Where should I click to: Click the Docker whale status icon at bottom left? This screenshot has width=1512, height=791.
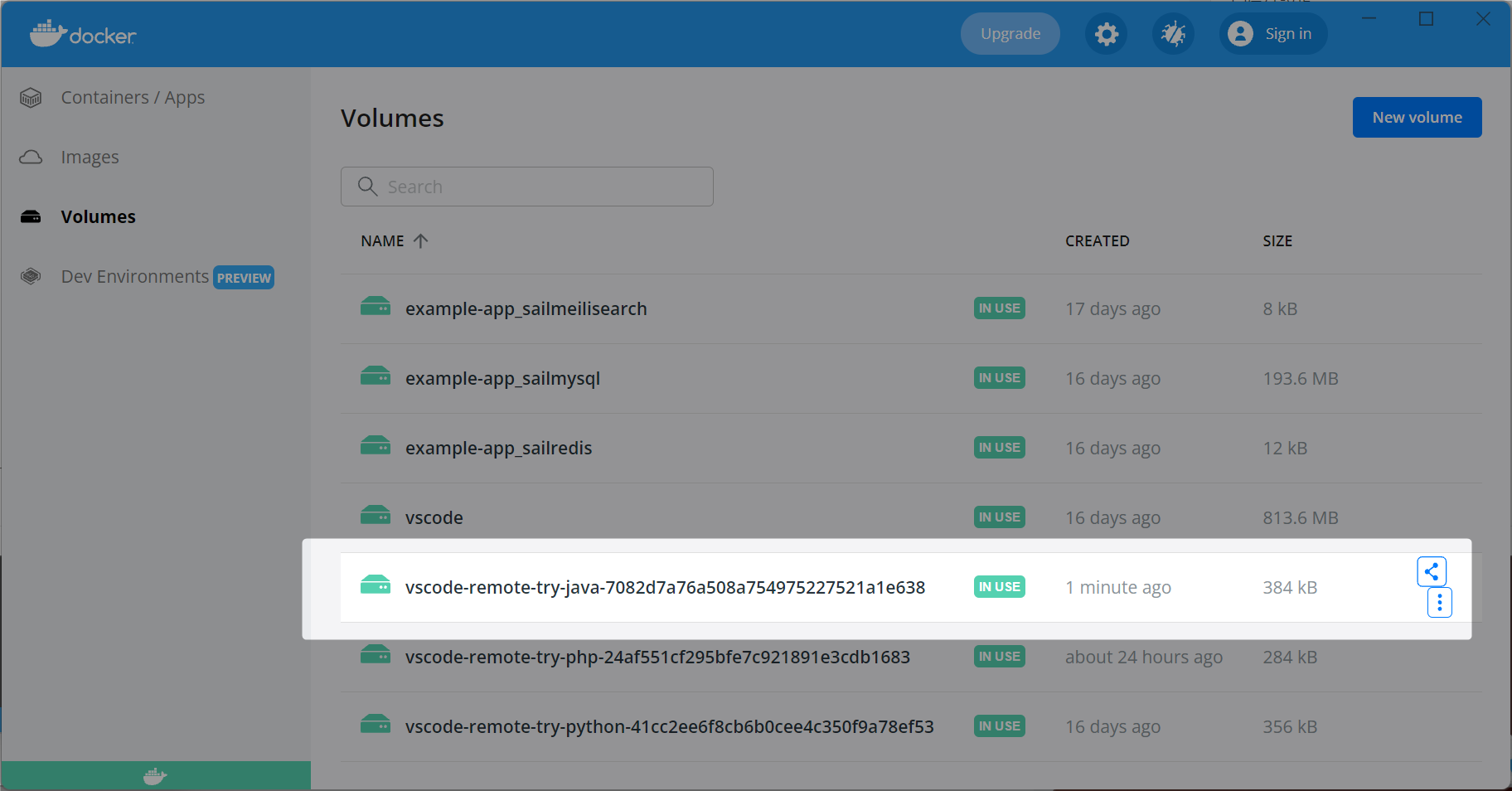[155, 776]
